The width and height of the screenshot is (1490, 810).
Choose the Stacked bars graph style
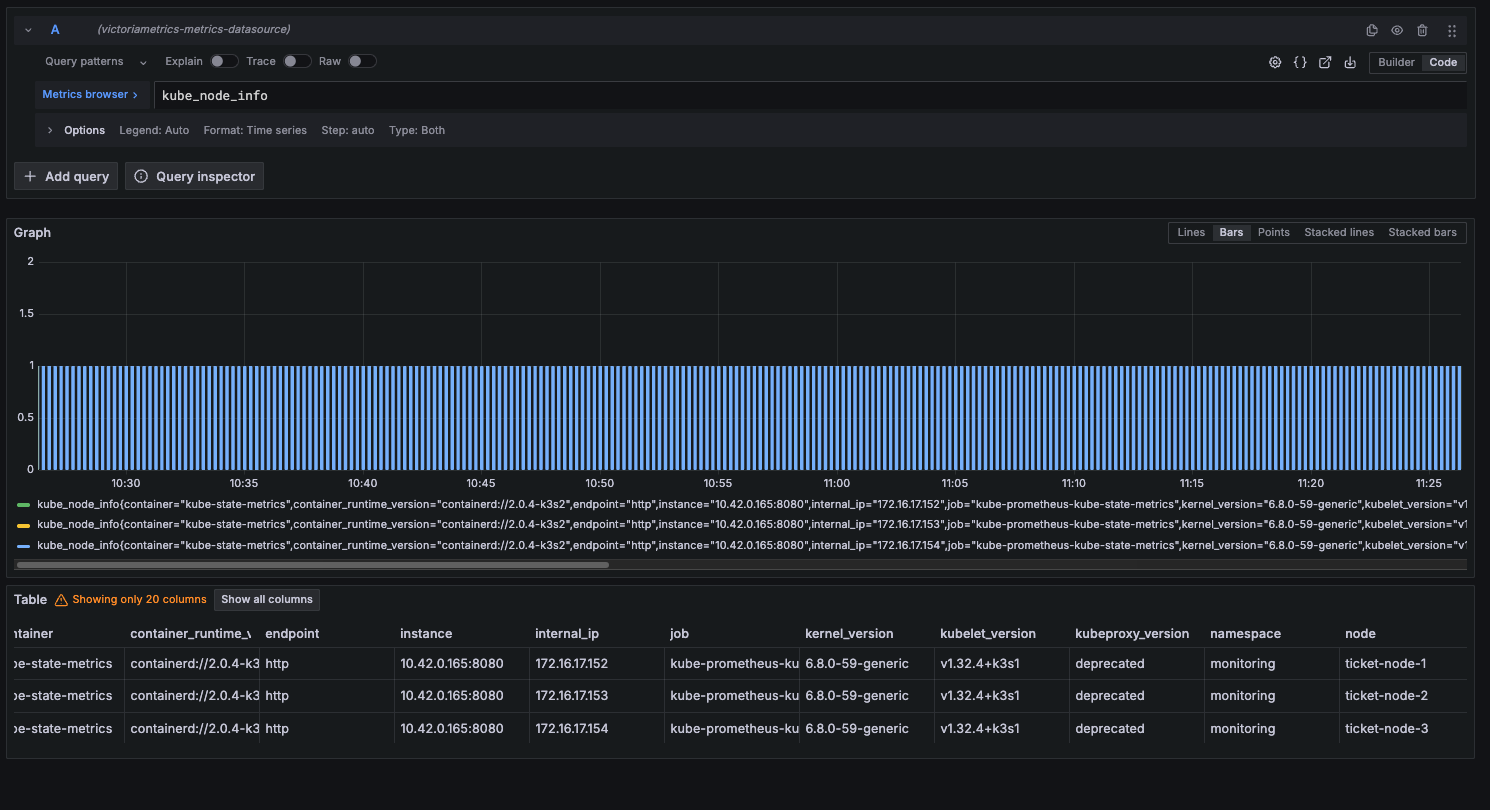click(x=1422, y=232)
